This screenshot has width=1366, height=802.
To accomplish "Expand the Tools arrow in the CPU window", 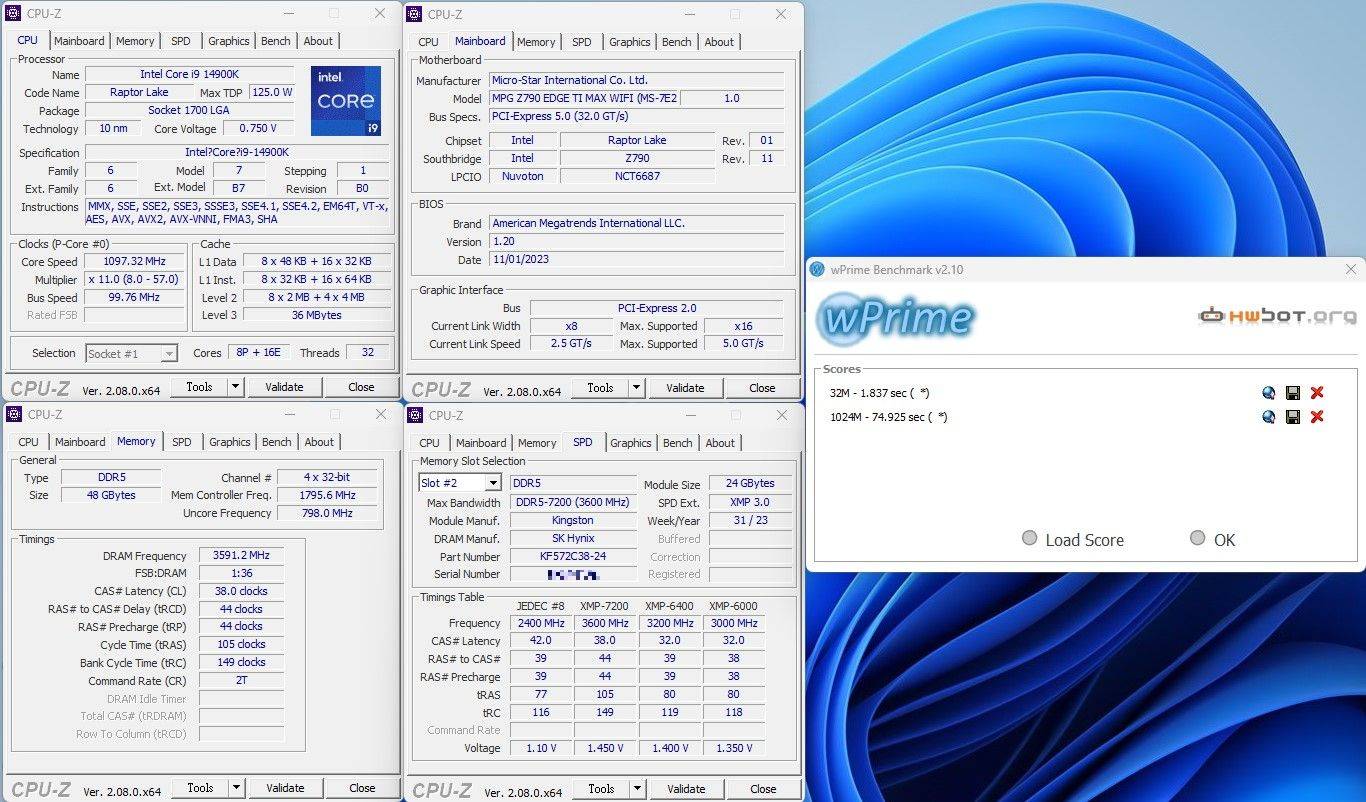I will coord(236,387).
